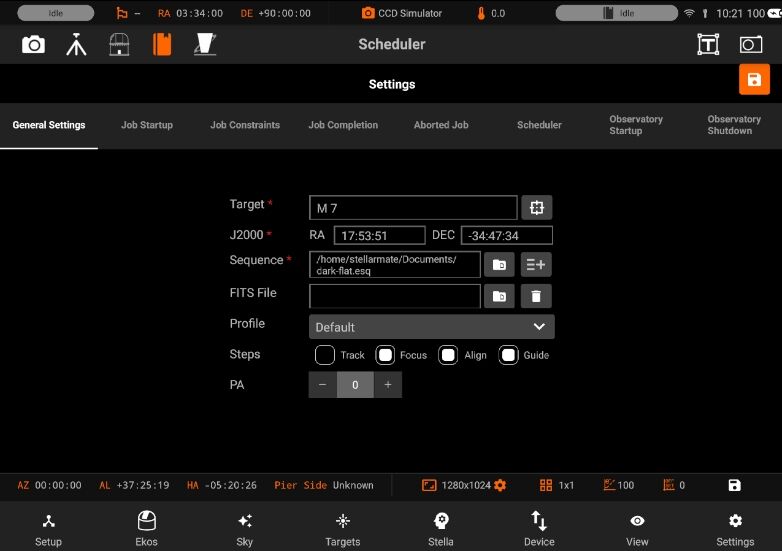This screenshot has width=782, height=551.
Task: Click the empty FITS File field
Action: [395, 296]
